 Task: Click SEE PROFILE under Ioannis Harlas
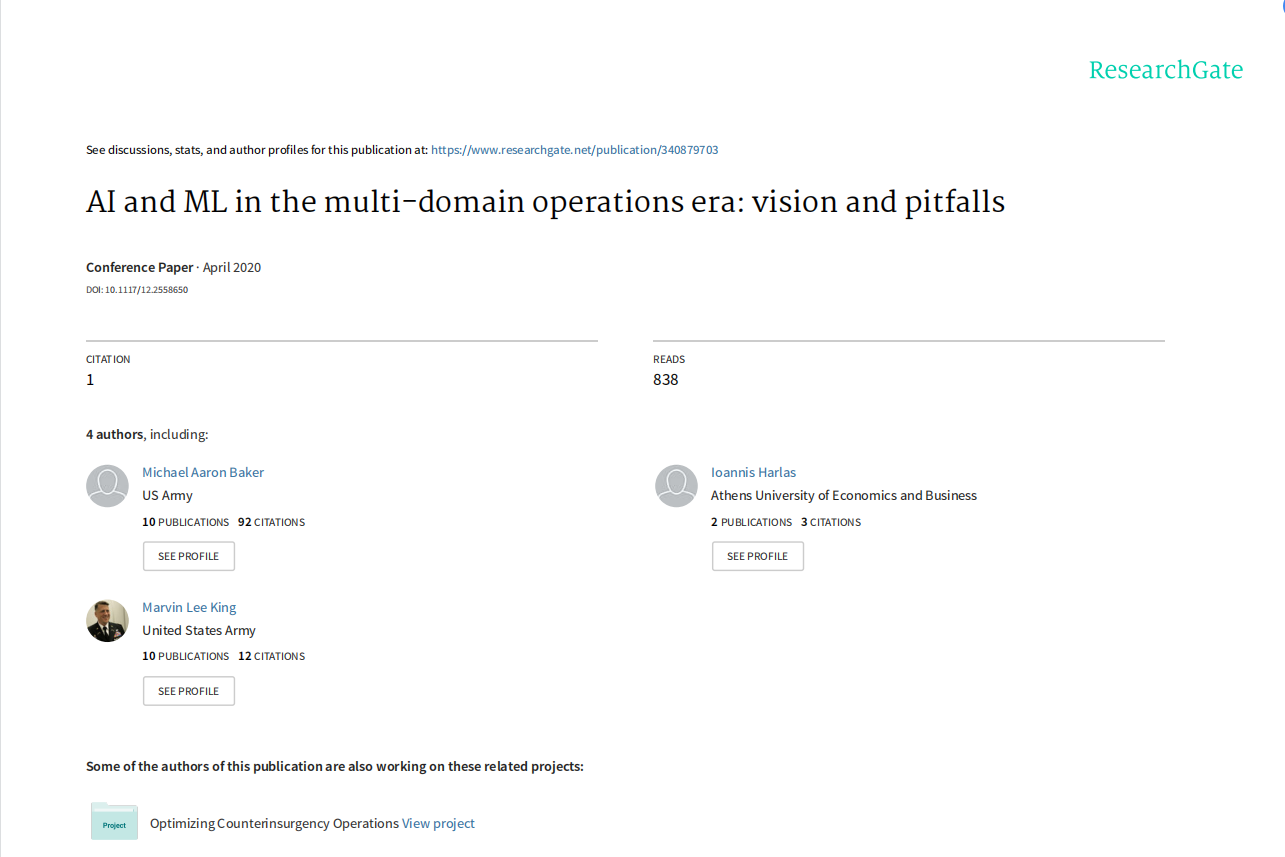tap(758, 556)
